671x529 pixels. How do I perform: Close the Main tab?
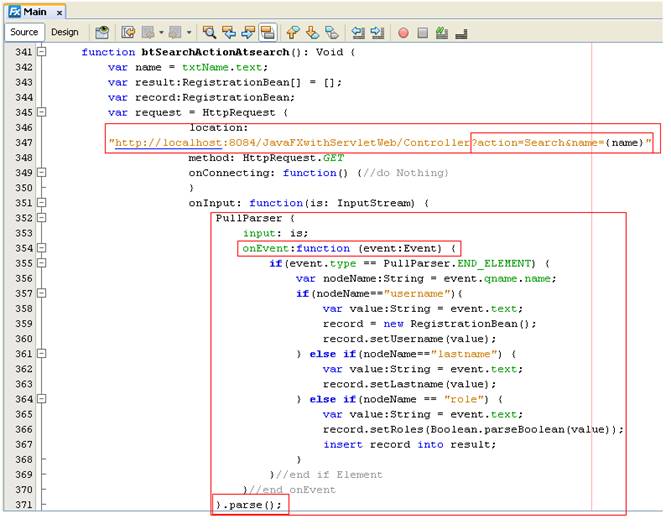(59, 13)
